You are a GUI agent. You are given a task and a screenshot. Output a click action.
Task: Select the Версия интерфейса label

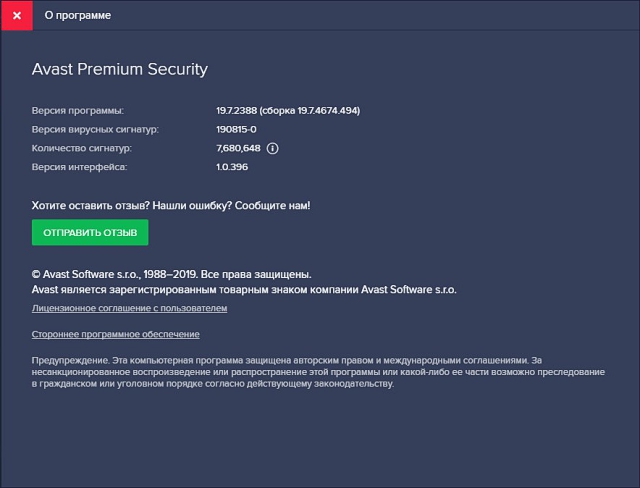pyautogui.click(x=79, y=167)
